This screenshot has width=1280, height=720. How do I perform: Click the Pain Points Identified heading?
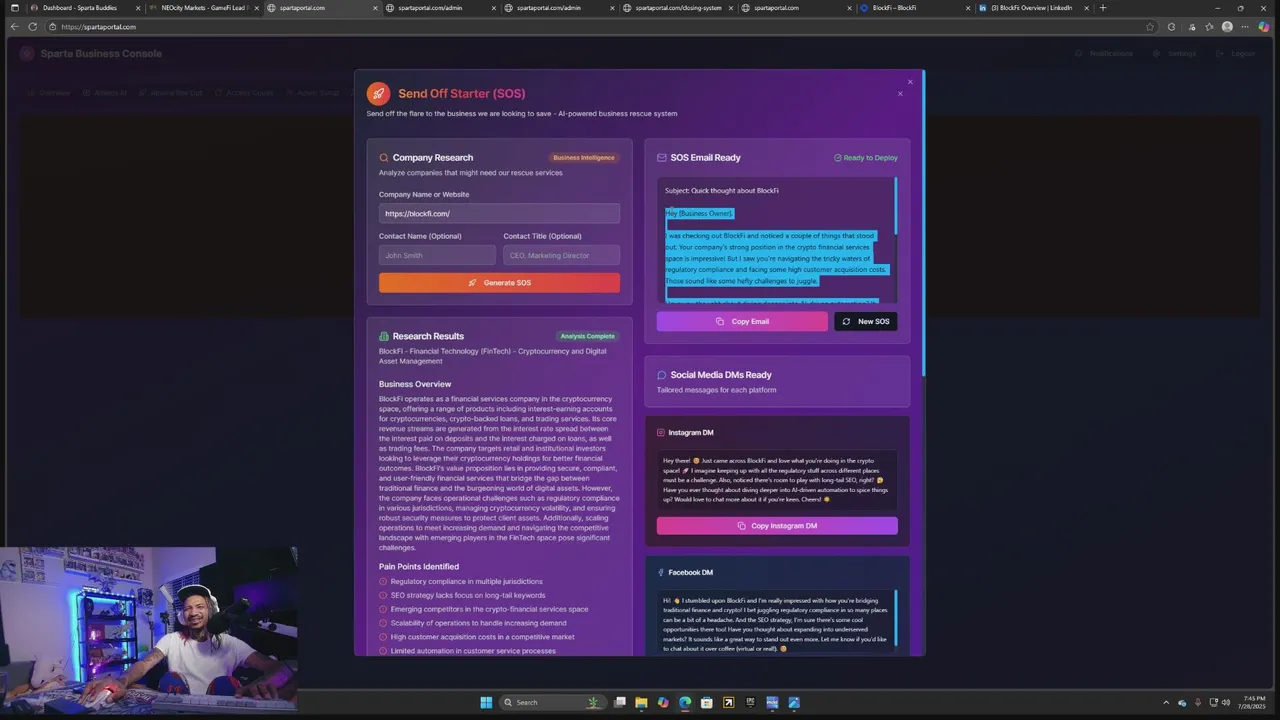419,567
